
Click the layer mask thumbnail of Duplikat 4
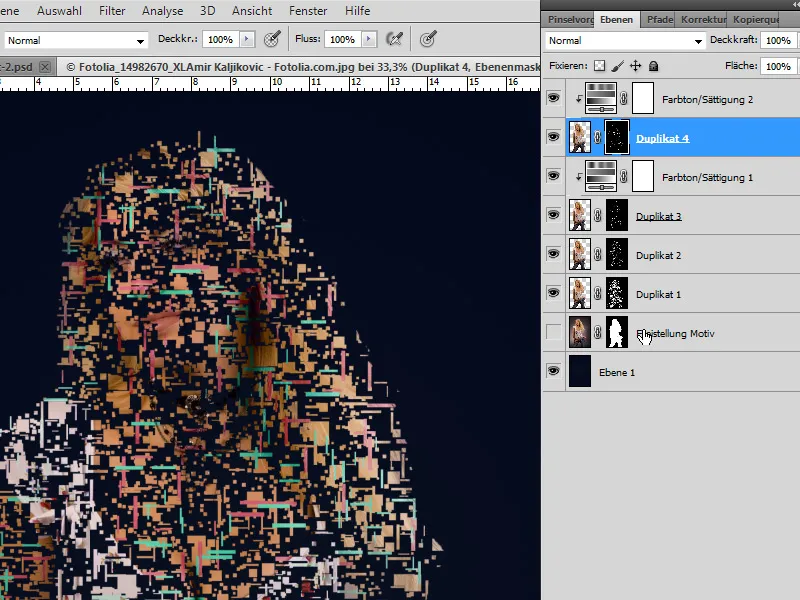[x=615, y=136]
